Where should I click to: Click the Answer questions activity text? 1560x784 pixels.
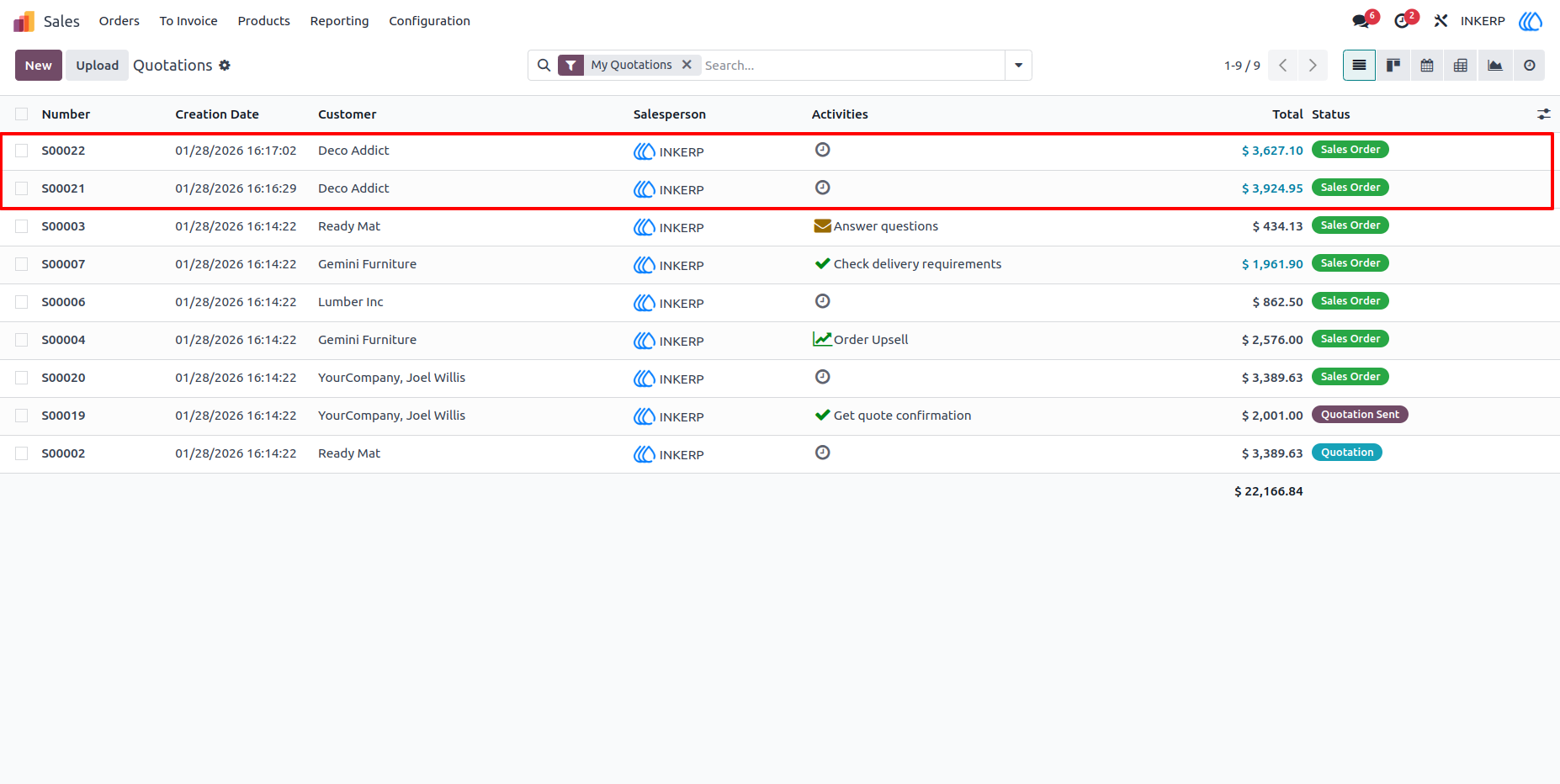886,226
